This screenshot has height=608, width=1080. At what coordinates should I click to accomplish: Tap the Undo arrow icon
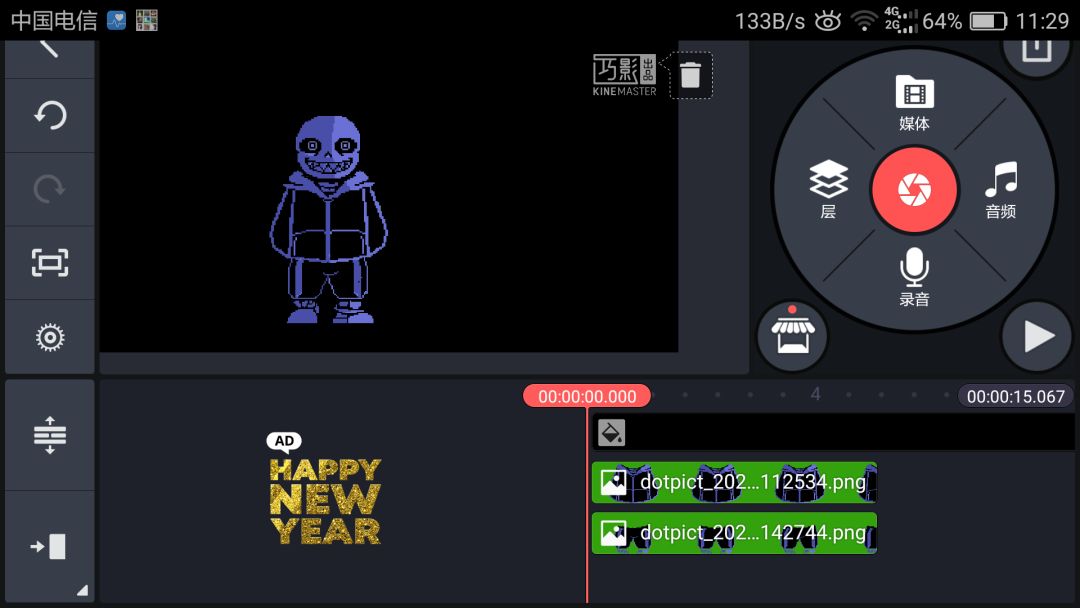pos(50,115)
